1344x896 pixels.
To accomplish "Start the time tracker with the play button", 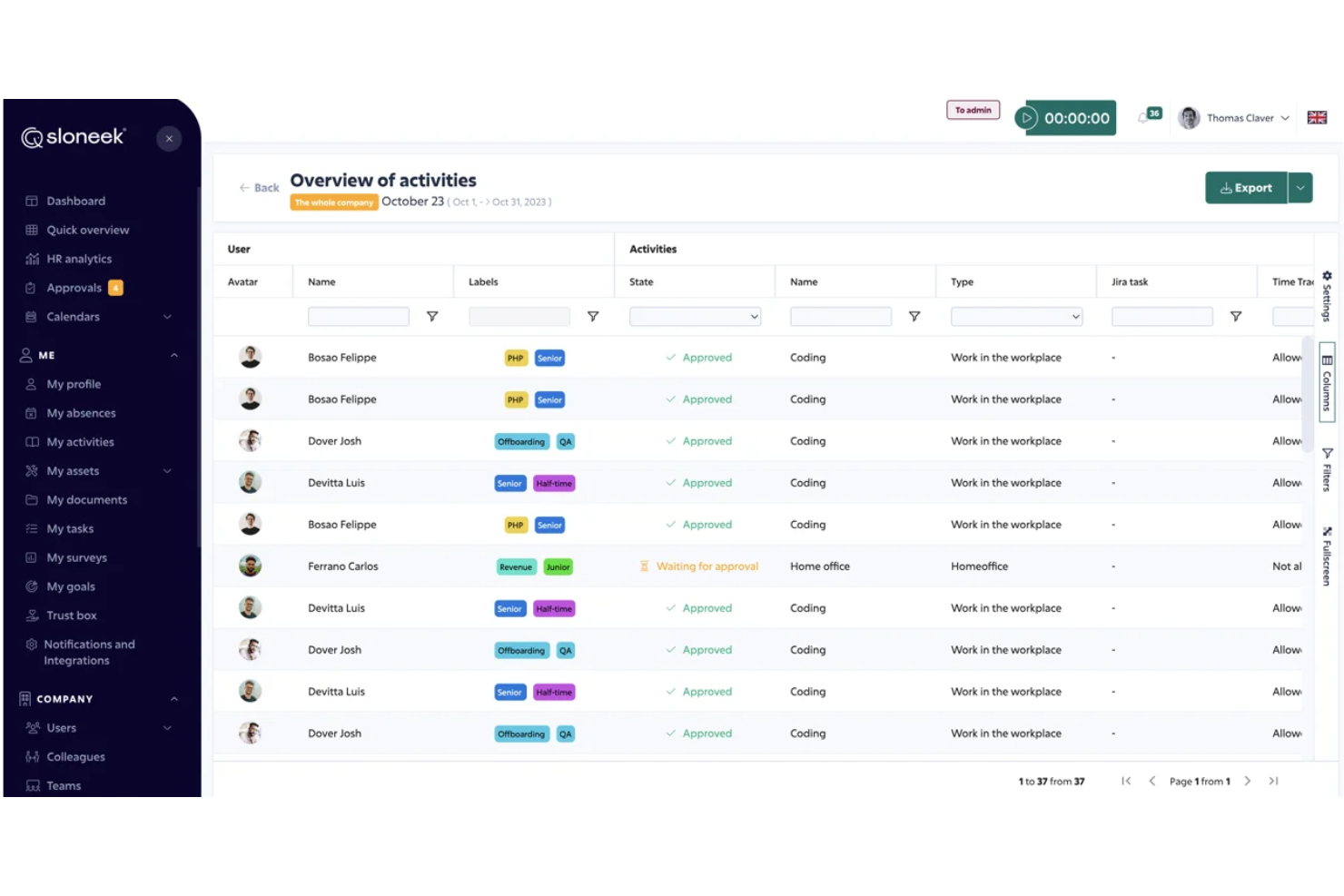I will click(x=1027, y=117).
